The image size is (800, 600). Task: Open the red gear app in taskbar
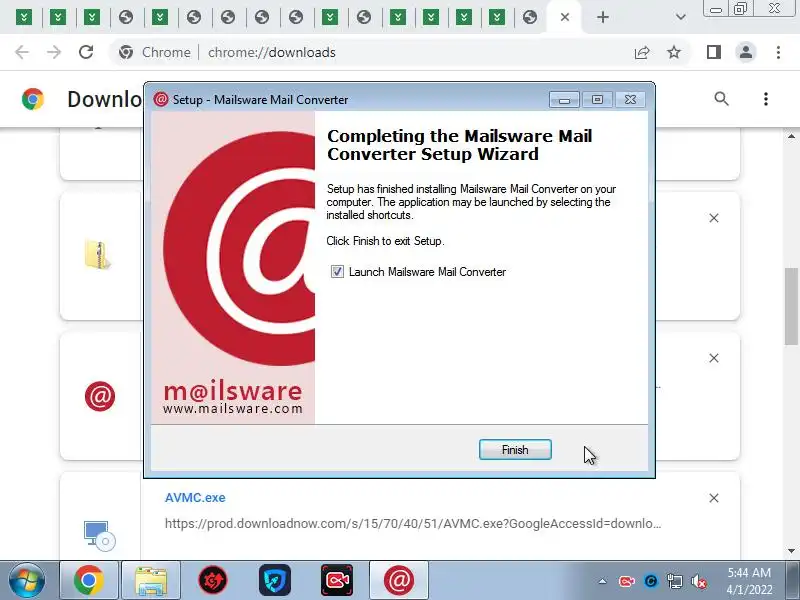pyautogui.click(x=213, y=581)
